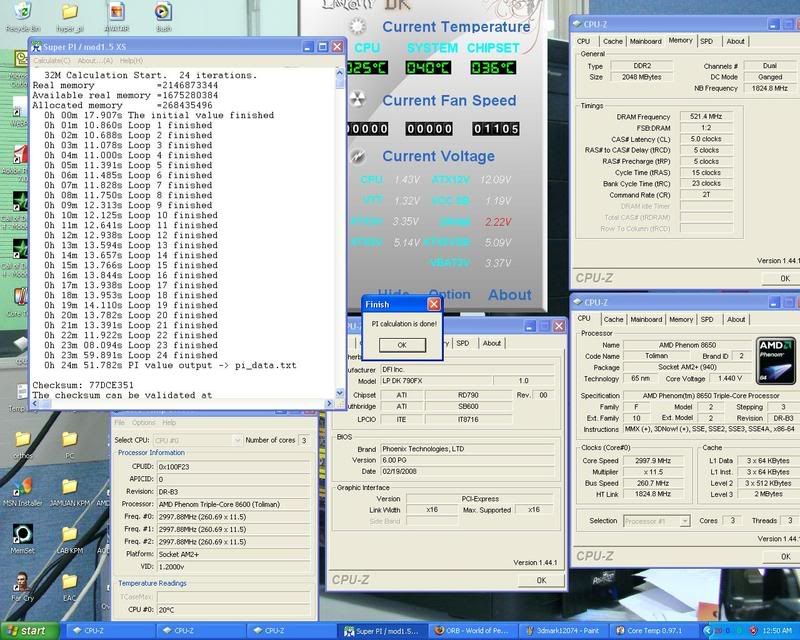This screenshot has height=640, width=800.
Task: Click the About link in the monitoring panel
Action: click(x=509, y=294)
